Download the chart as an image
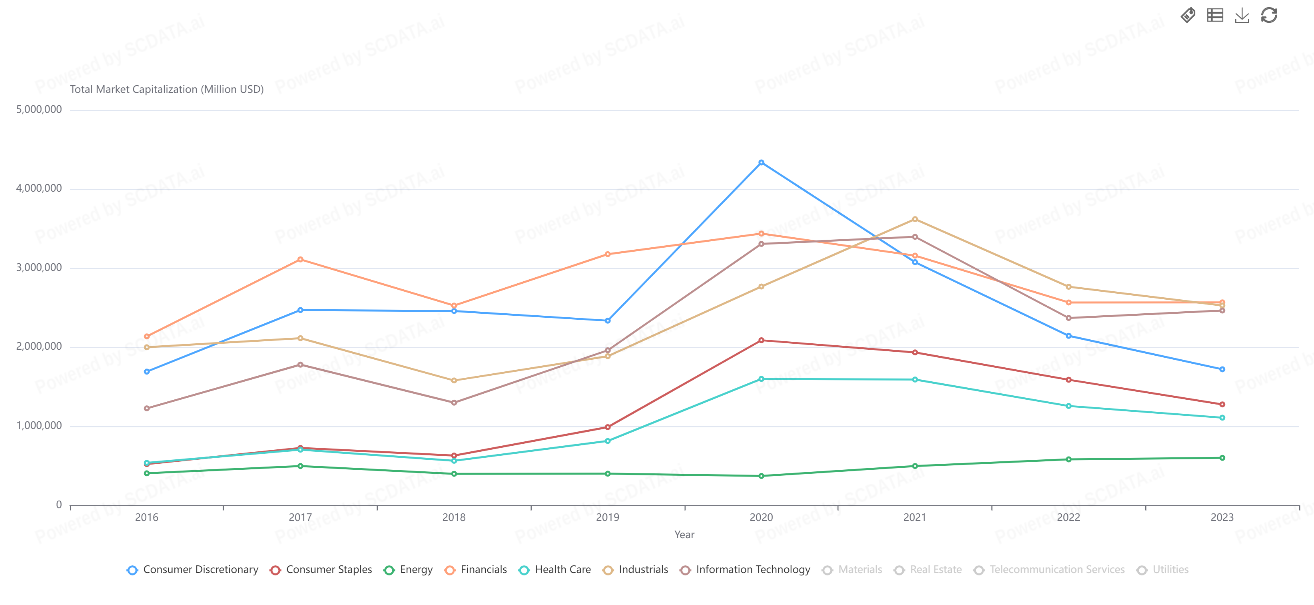This screenshot has height=605, width=1314. pyautogui.click(x=1242, y=15)
